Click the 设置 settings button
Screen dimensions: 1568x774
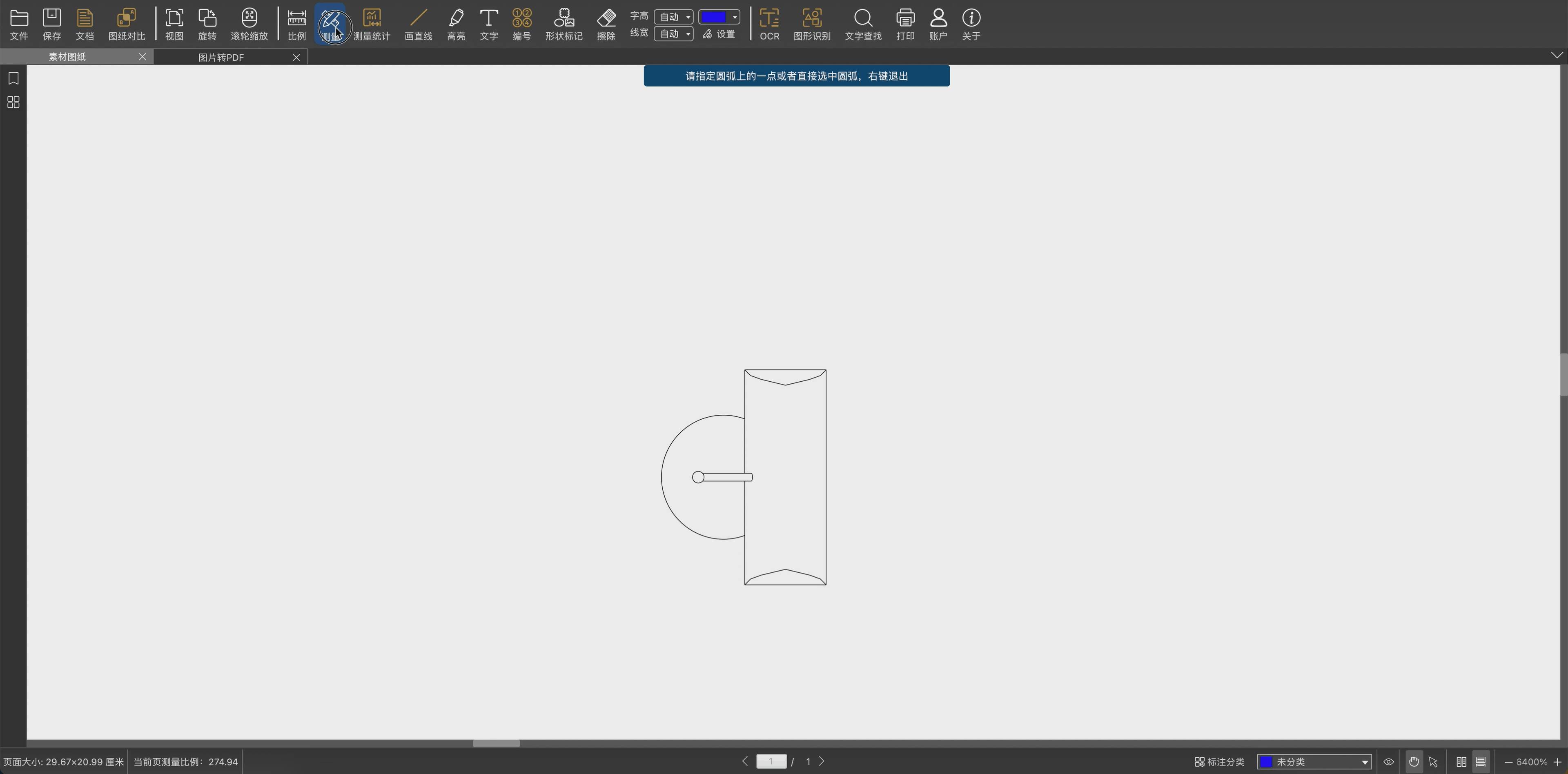coord(719,34)
